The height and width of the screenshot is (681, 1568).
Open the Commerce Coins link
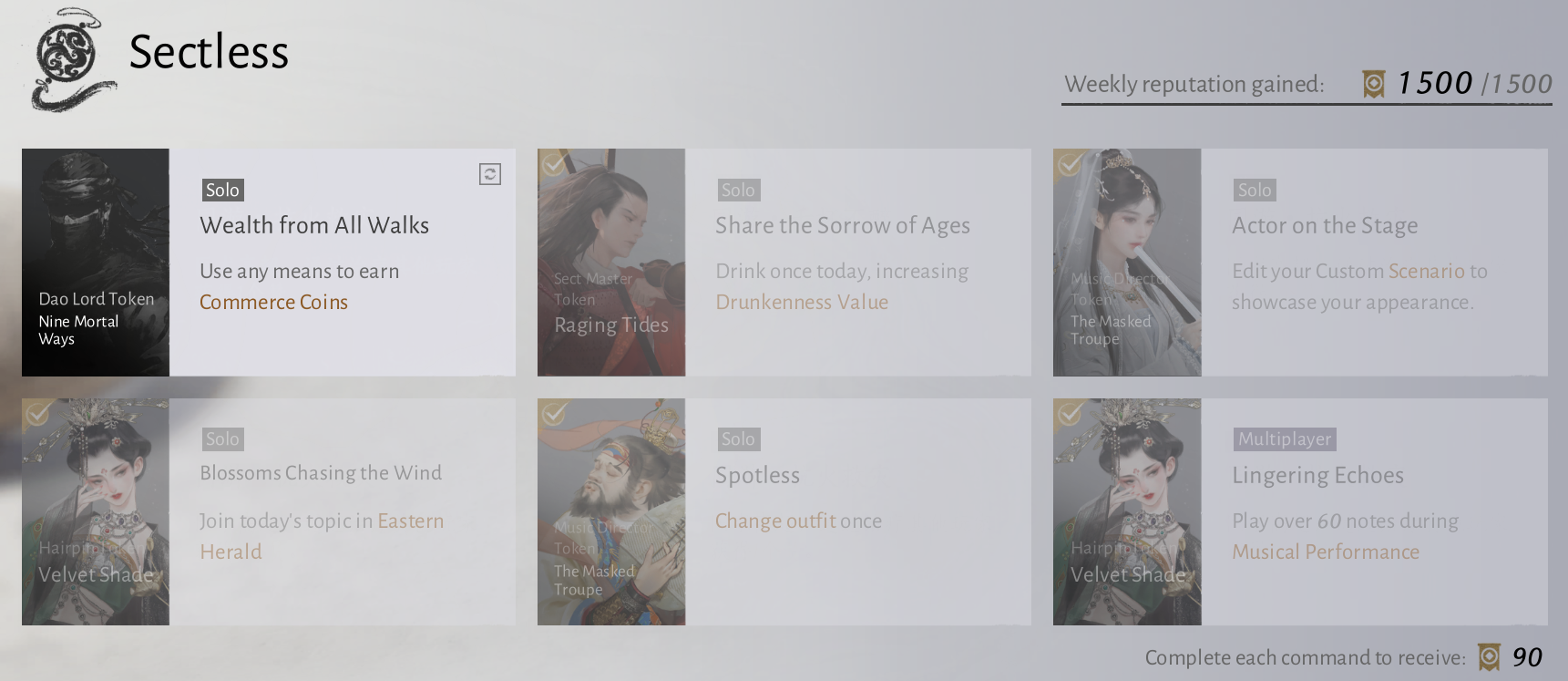[x=273, y=302]
